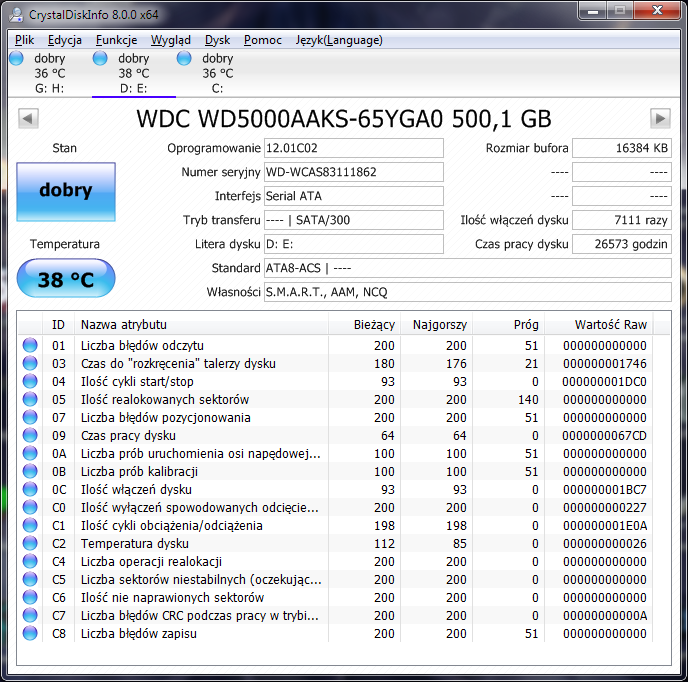Click the blue health circle for G: H: disk

pos(16,58)
